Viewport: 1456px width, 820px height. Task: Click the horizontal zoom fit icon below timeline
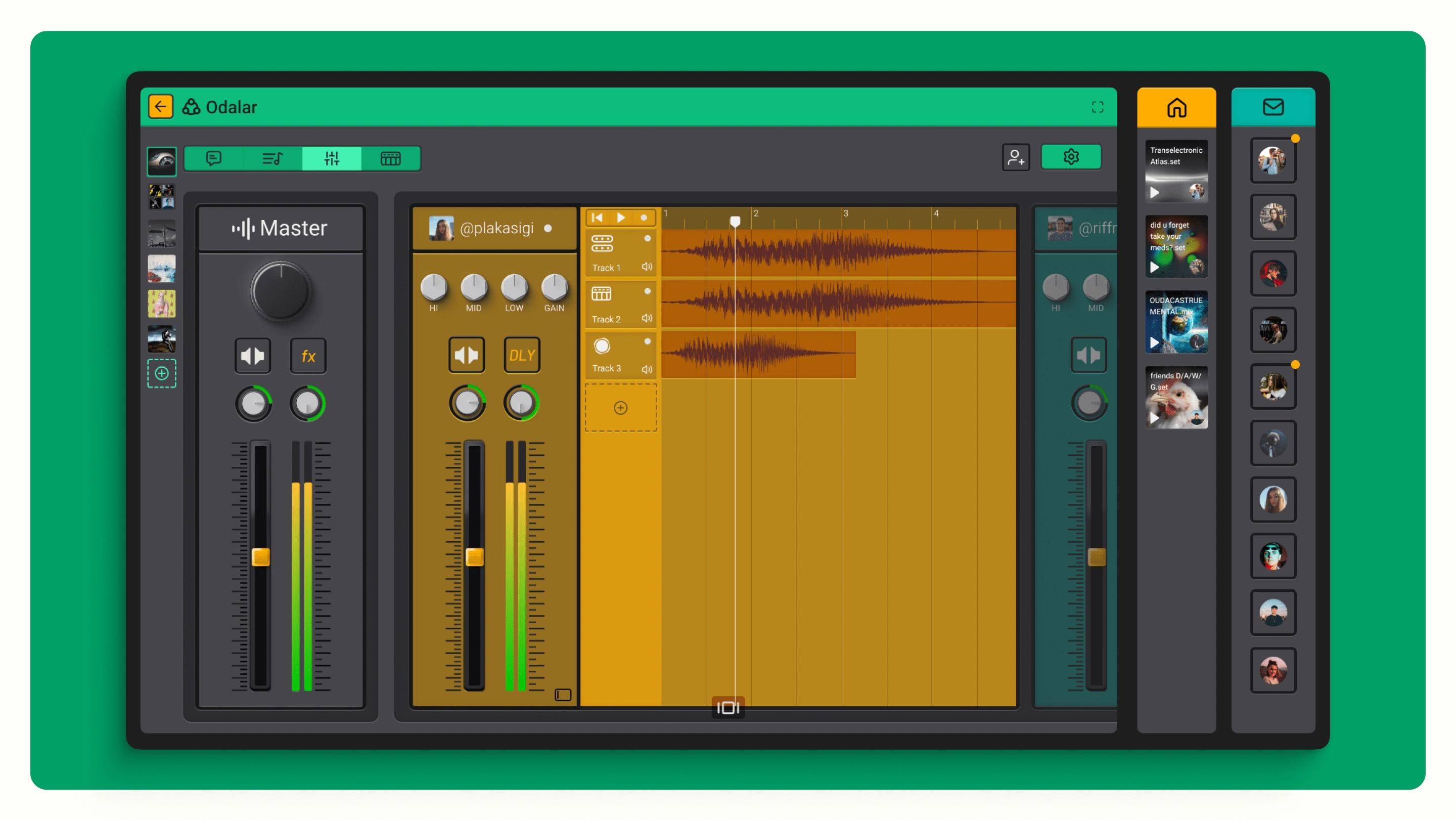click(728, 708)
